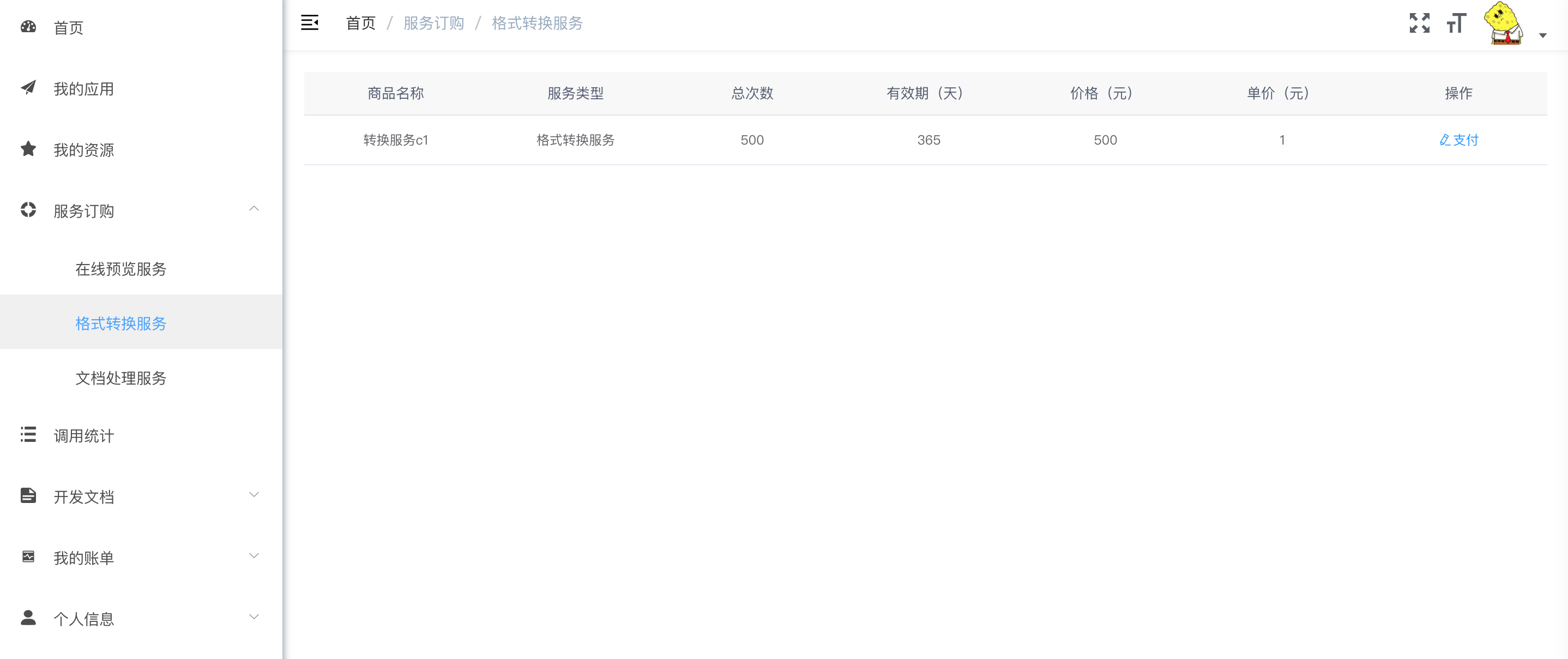Click the lifebuoy icon for 服务订购

click(28, 209)
